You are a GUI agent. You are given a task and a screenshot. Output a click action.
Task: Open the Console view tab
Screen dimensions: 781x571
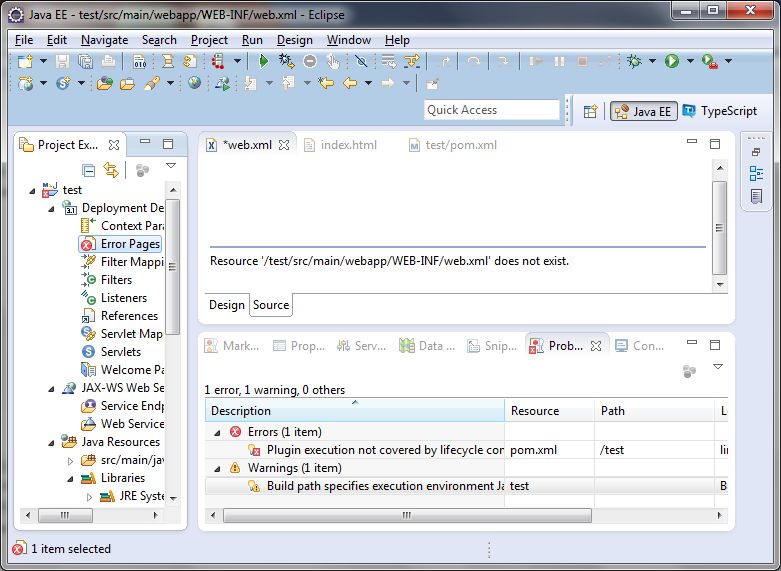(x=640, y=345)
